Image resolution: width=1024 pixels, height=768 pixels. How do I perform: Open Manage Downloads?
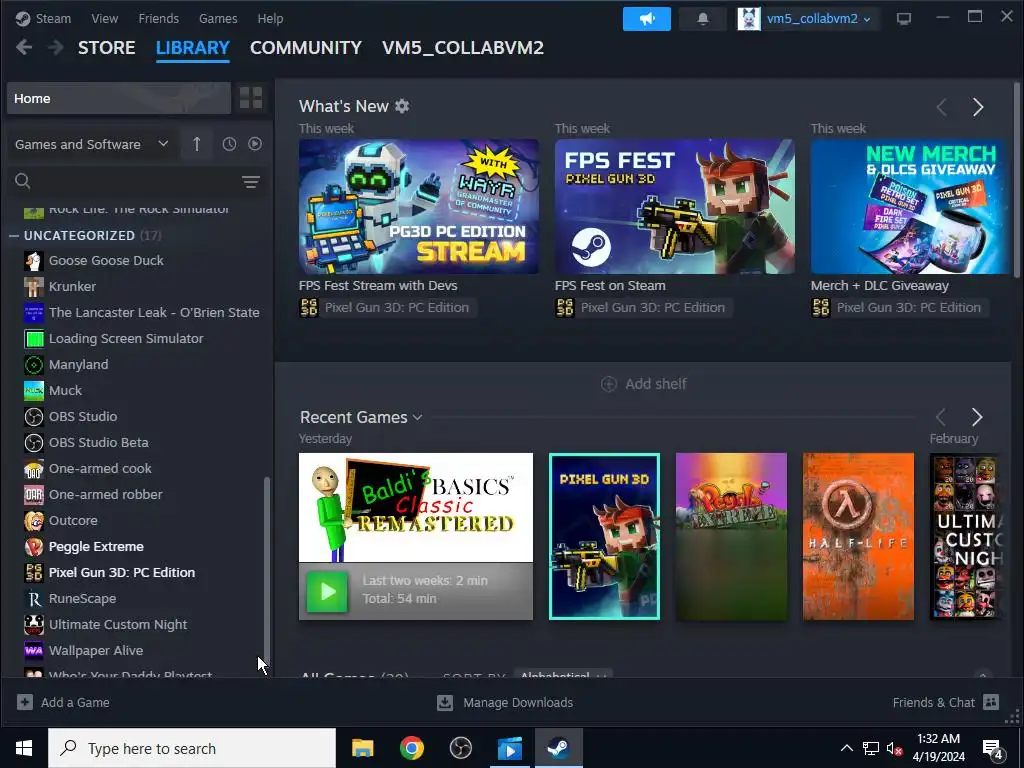tap(505, 703)
